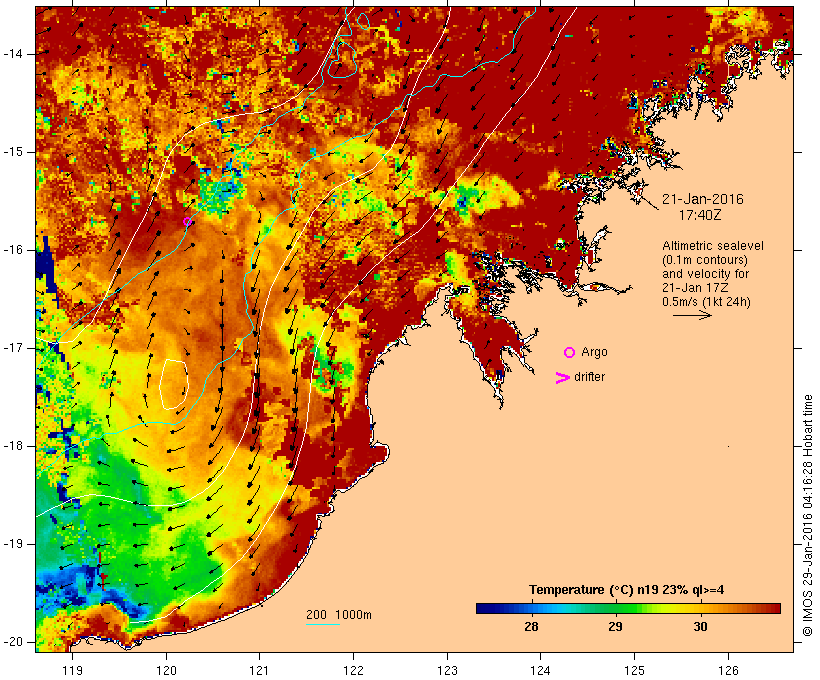Click the '121' longitude axis label
This screenshot has width=820, height=680.
pos(259,670)
